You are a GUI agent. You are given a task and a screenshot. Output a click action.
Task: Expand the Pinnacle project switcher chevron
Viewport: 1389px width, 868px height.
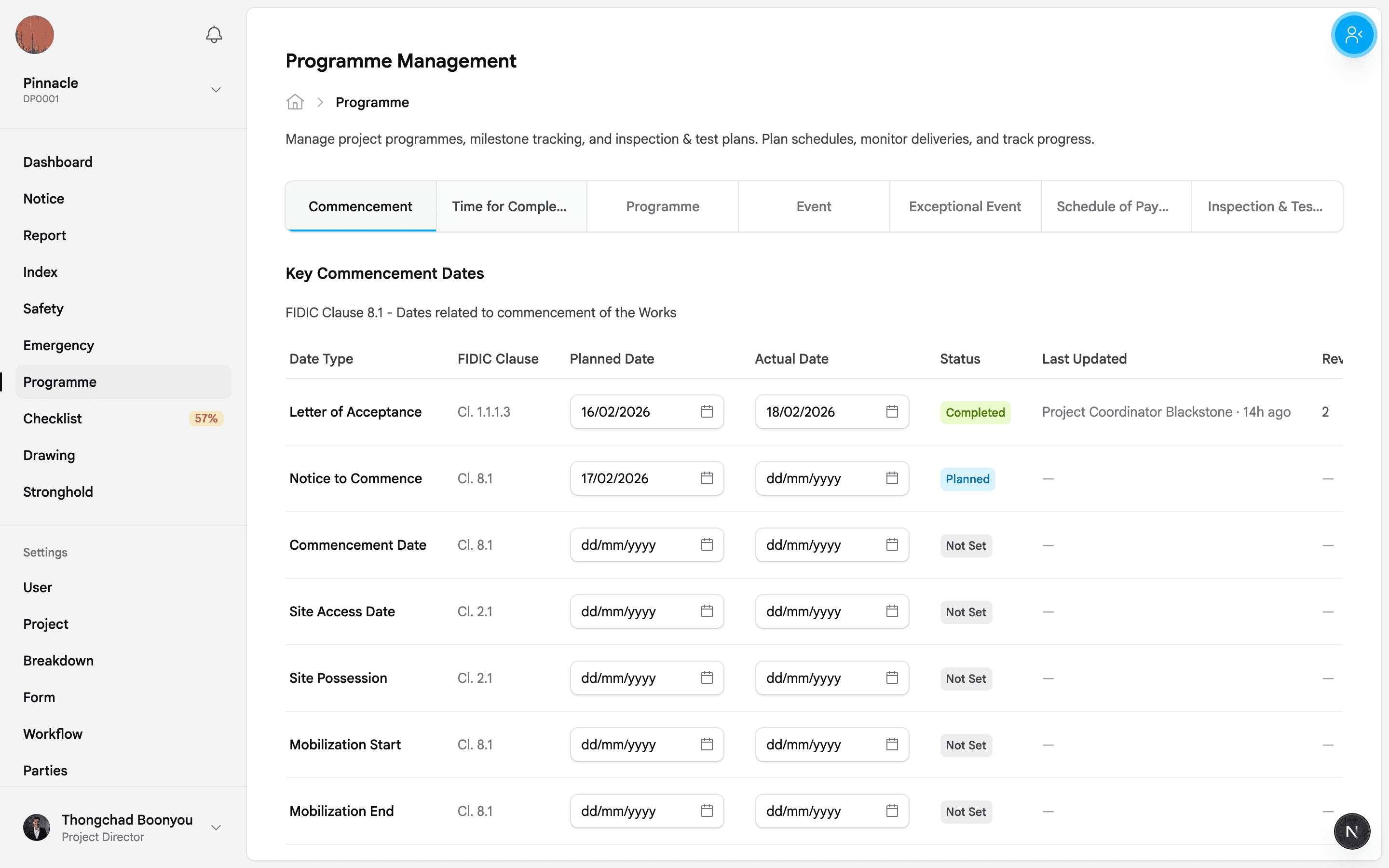215,90
